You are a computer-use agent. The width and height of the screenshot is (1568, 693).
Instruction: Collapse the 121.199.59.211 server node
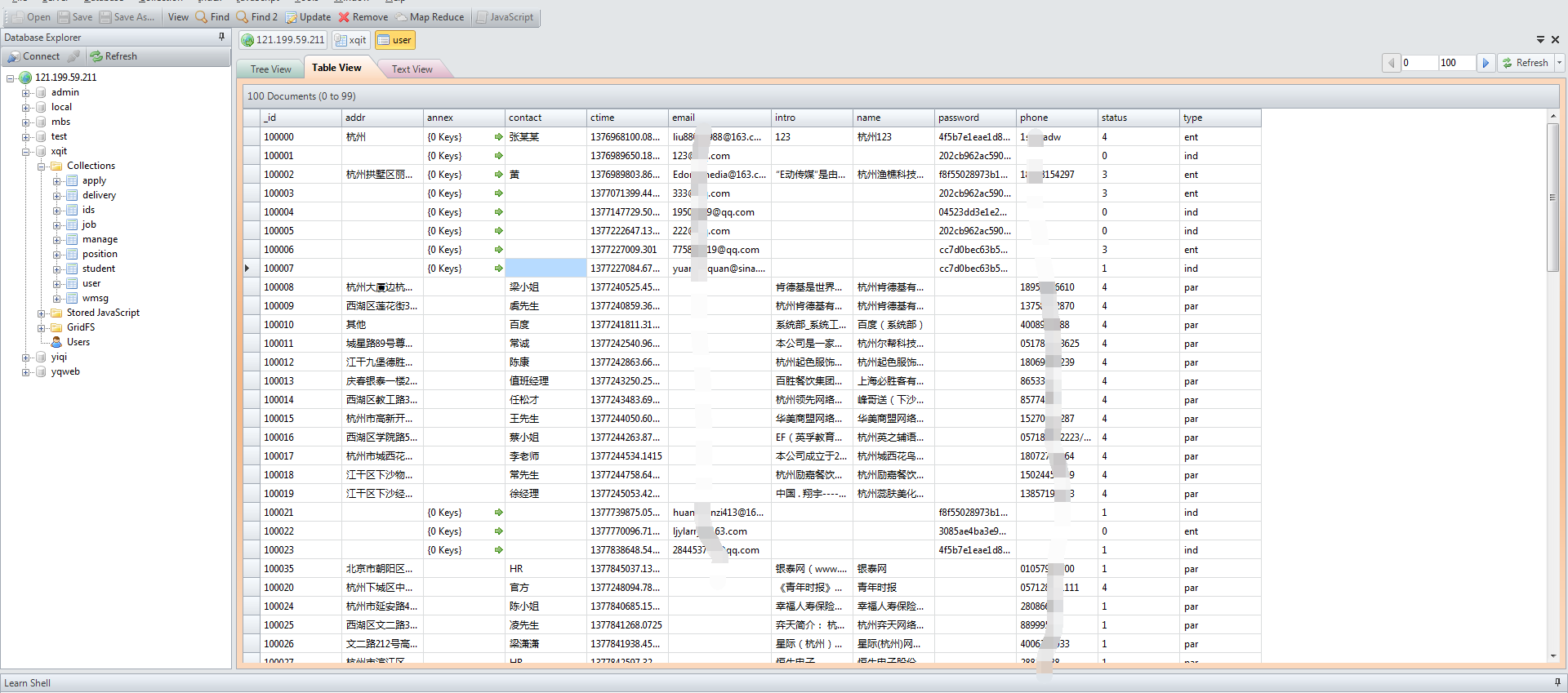coord(11,78)
